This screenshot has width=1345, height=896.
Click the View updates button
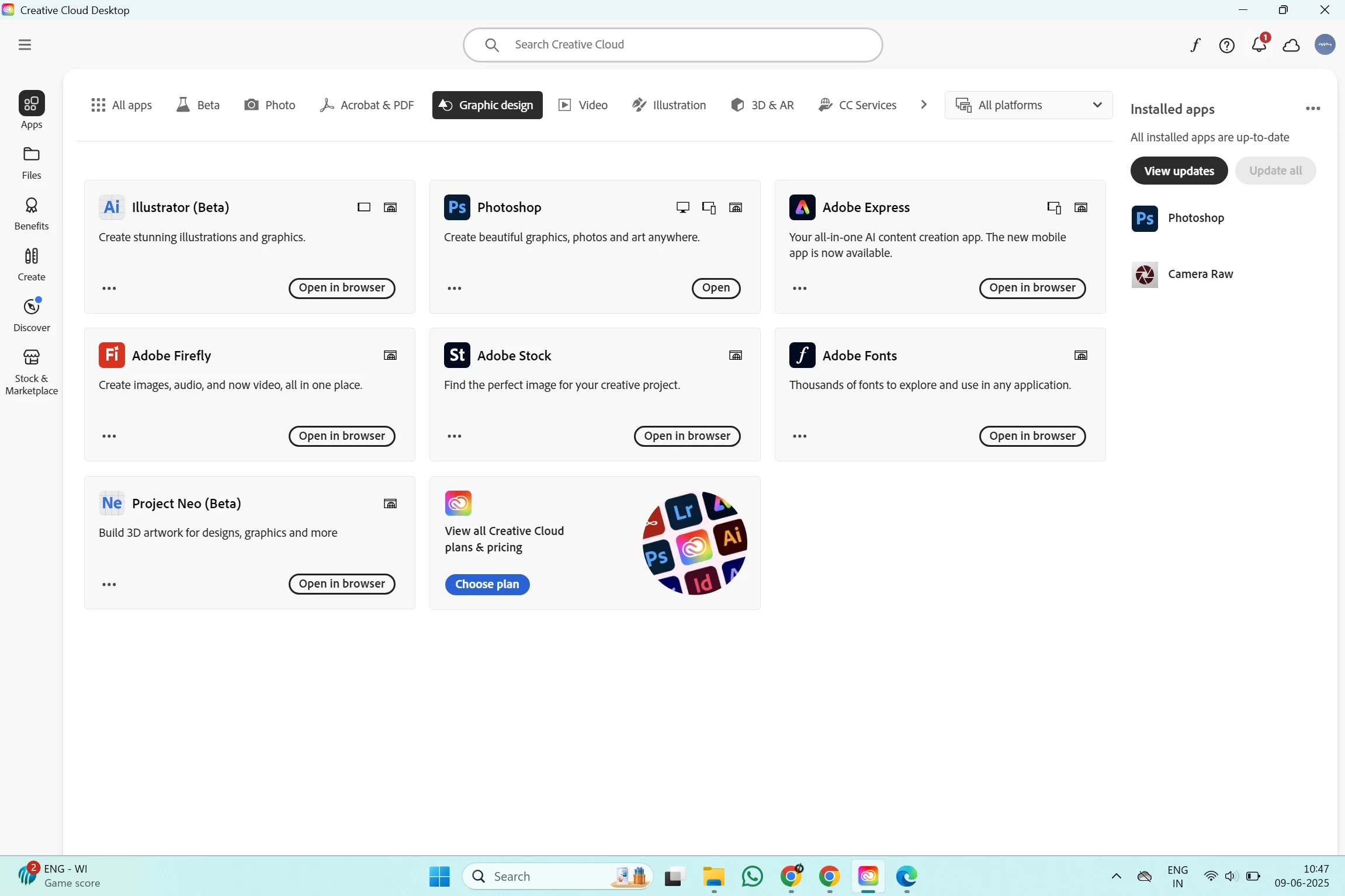tap(1178, 171)
